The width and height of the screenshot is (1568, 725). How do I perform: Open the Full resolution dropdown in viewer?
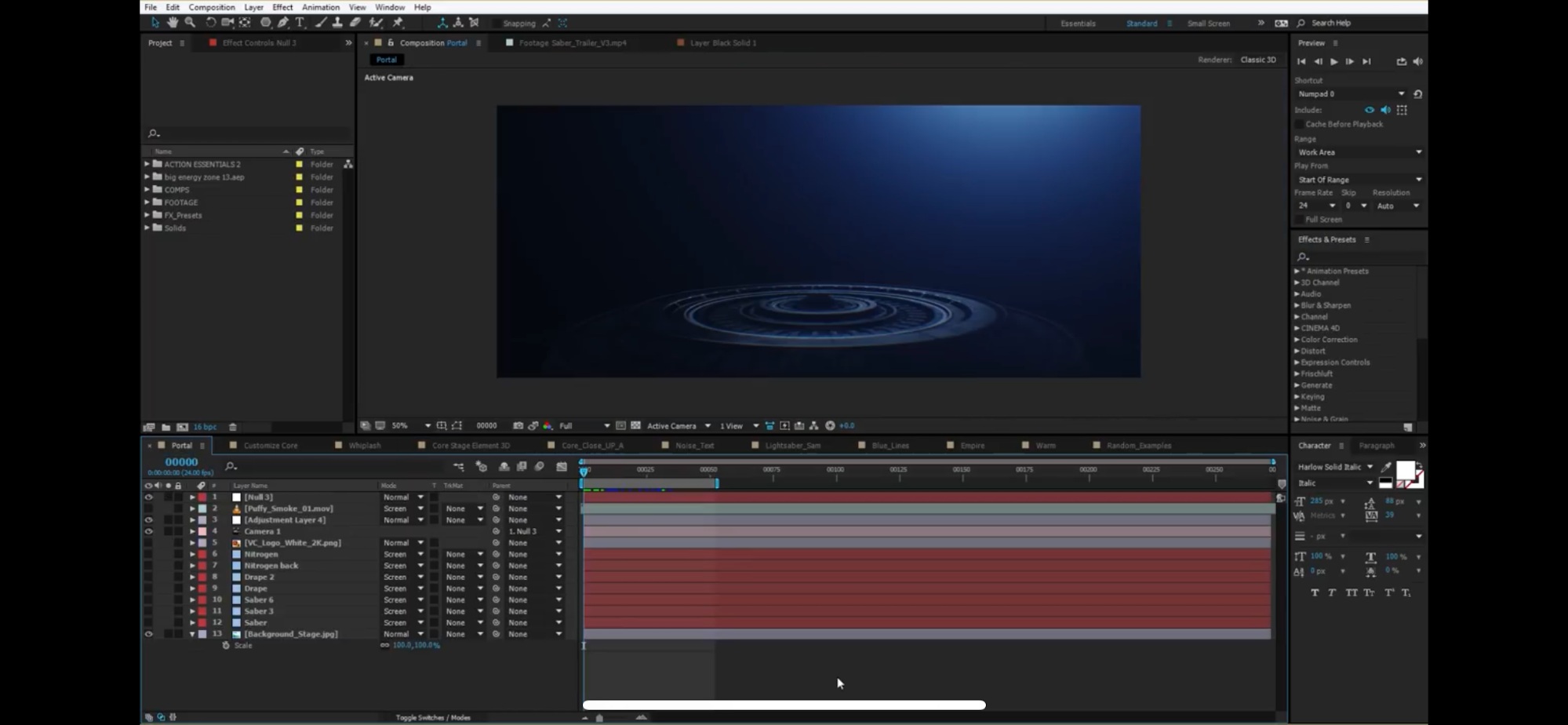click(584, 425)
